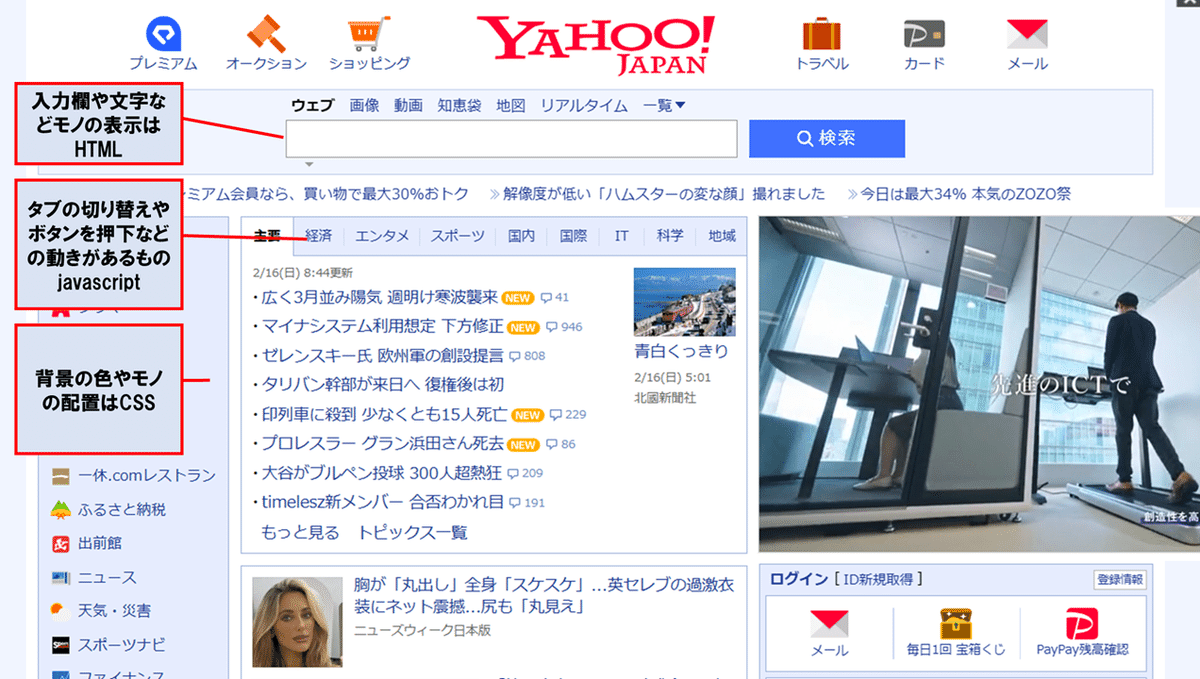
Task: Open headline timelesz新メンバー 合否わかれ目
Action: point(382,502)
